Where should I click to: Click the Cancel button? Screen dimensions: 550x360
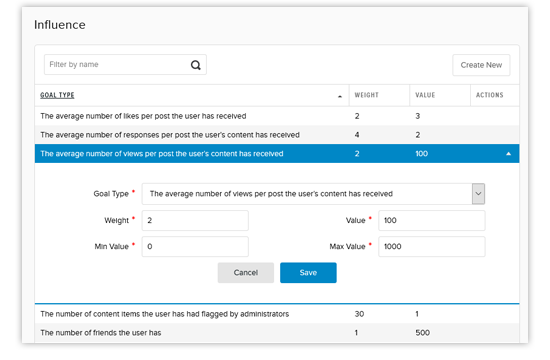tap(246, 273)
